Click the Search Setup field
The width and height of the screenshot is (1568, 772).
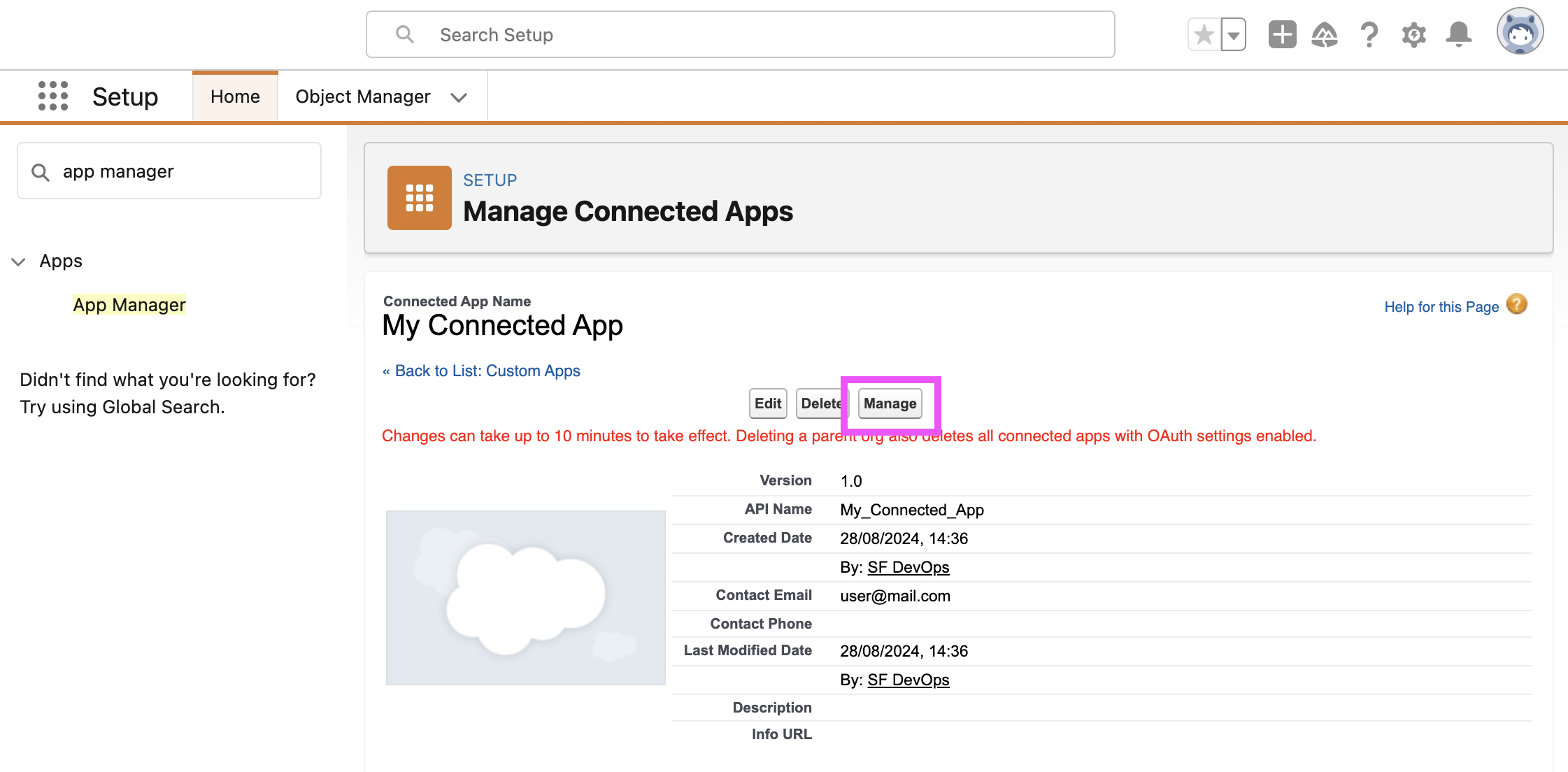740,34
